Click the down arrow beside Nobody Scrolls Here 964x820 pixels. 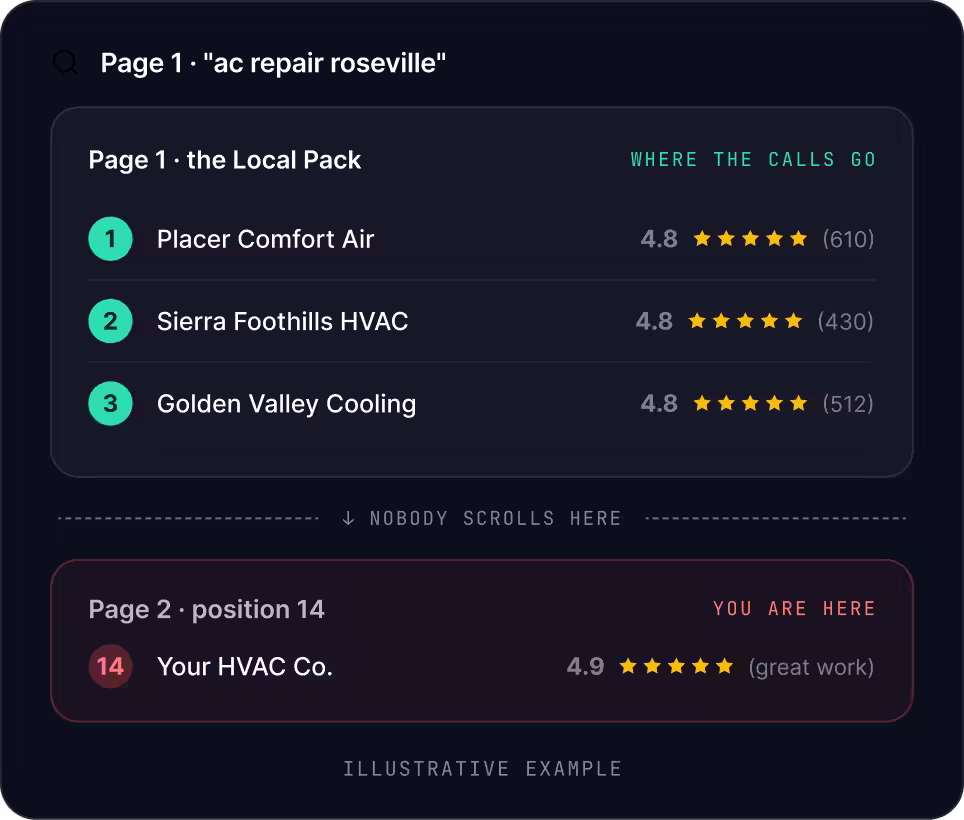348,518
